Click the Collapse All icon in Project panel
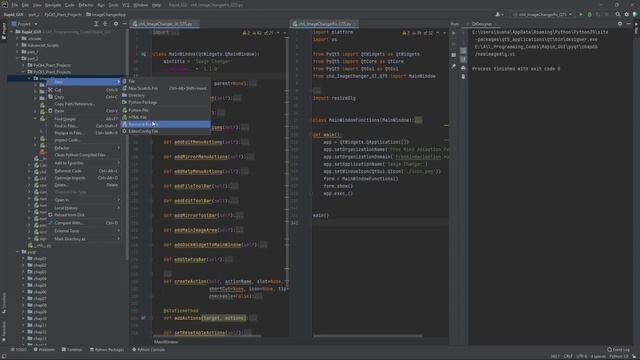 click(105, 24)
